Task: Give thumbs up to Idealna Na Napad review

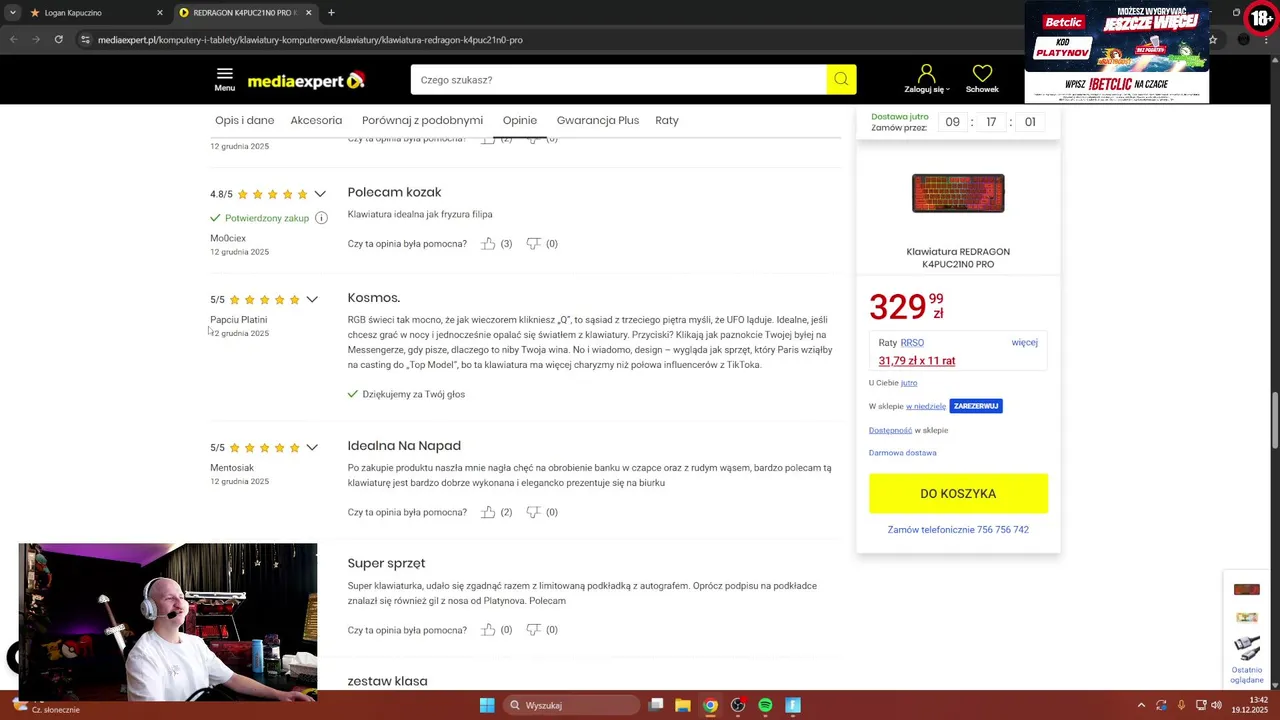Action: click(x=488, y=512)
